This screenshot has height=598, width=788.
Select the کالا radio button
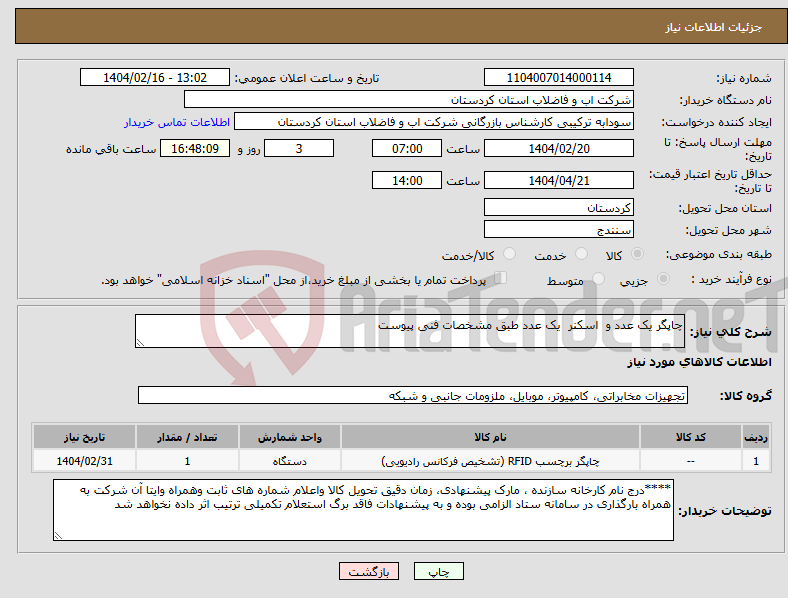coord(637,254)
